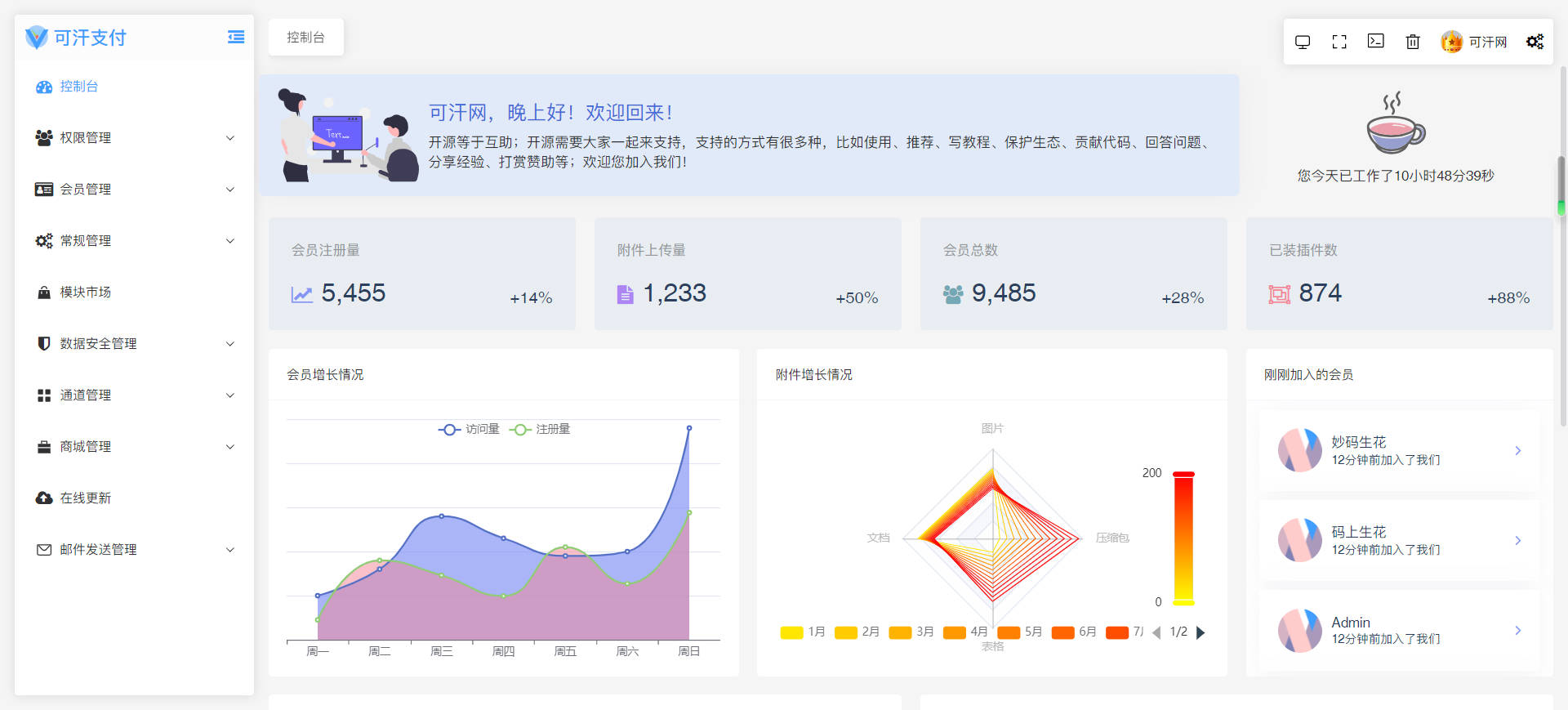Expand the 会员管理 submenu arrow
Screen dimensions: 1568x710
tap(230, 190)
